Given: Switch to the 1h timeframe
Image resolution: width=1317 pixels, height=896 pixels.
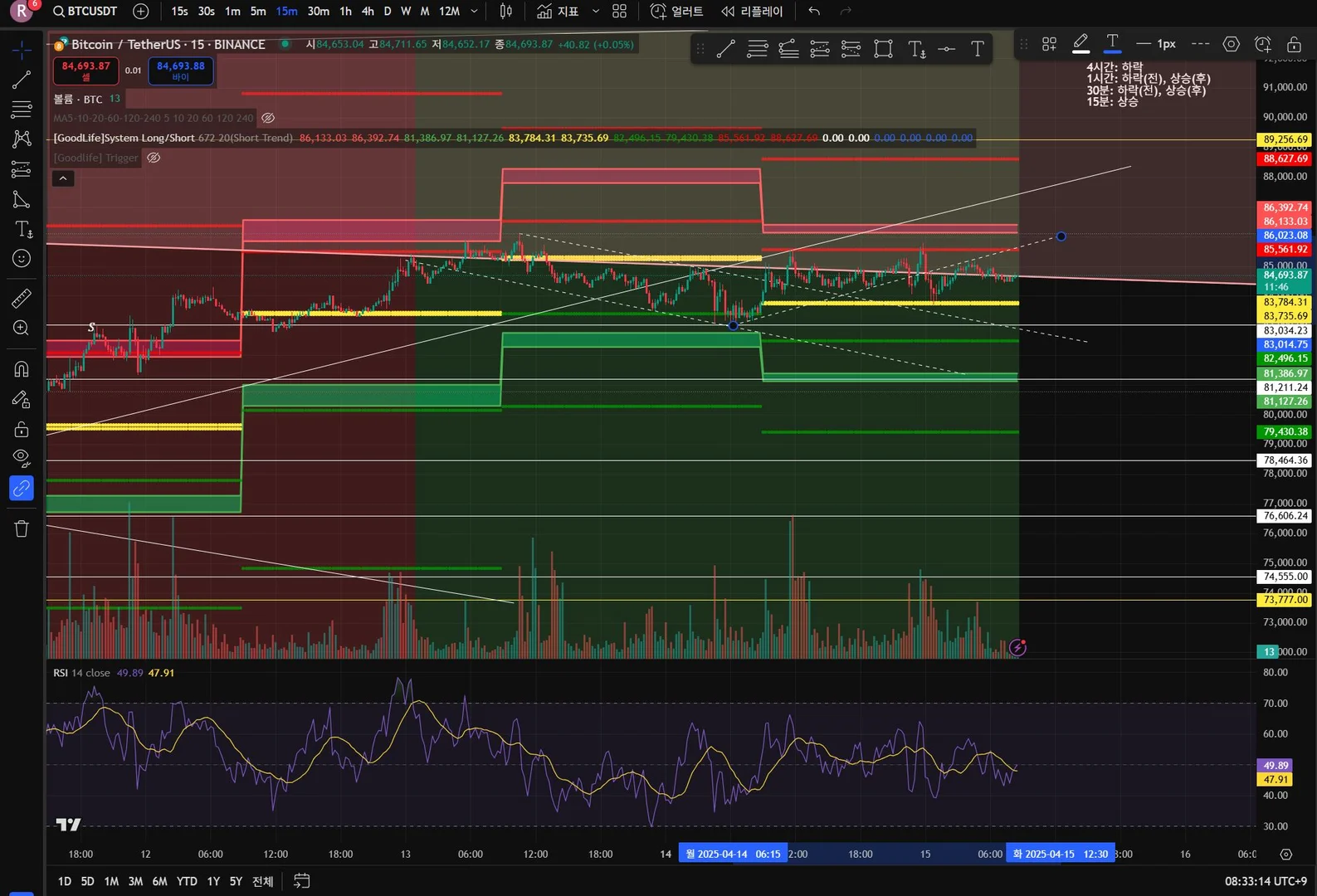Looking at the screenshot, I should pyautogui.click(x=346, y=12).
